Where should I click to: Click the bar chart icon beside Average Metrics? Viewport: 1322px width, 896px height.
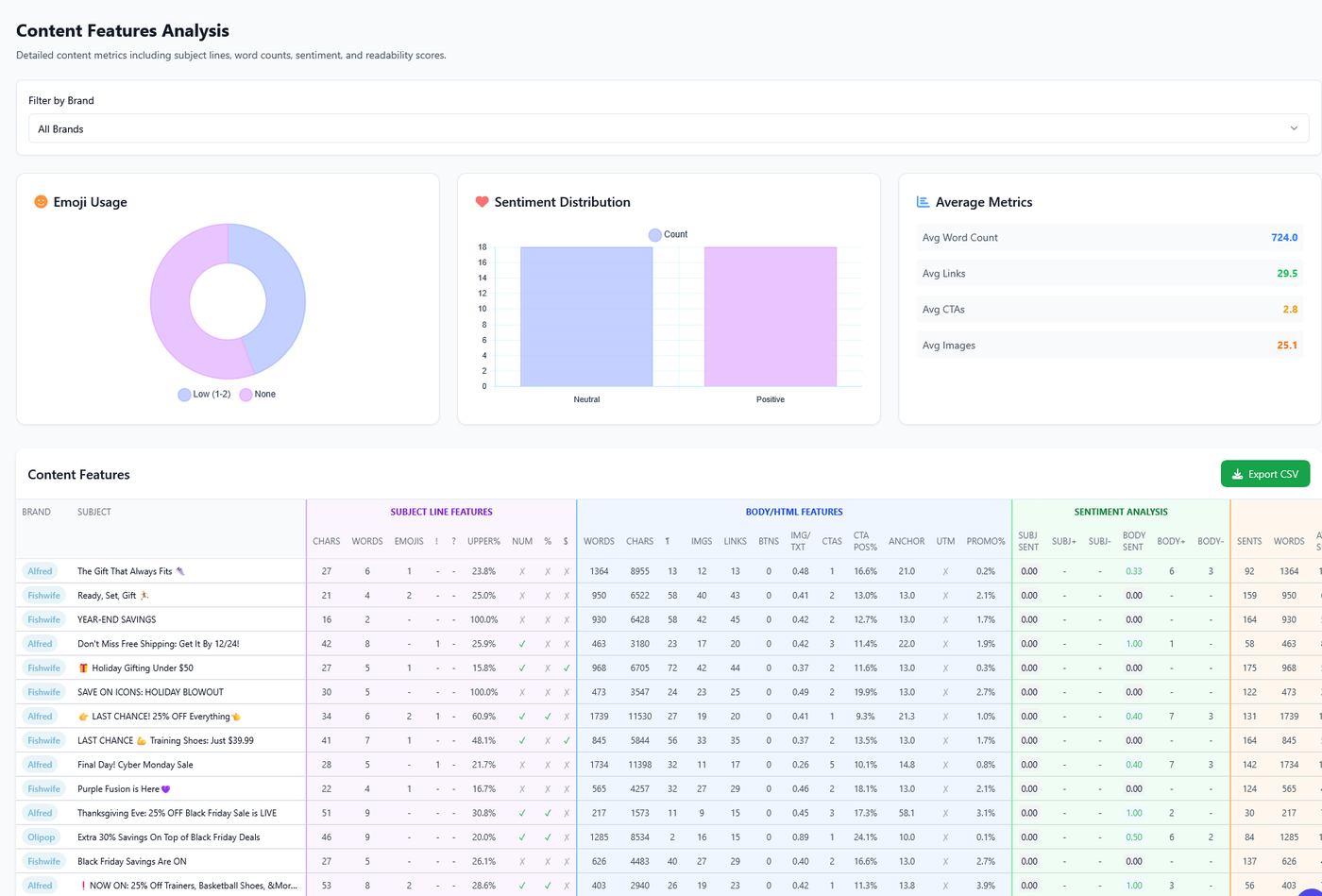pyautogui.click(x=923, y=202)
